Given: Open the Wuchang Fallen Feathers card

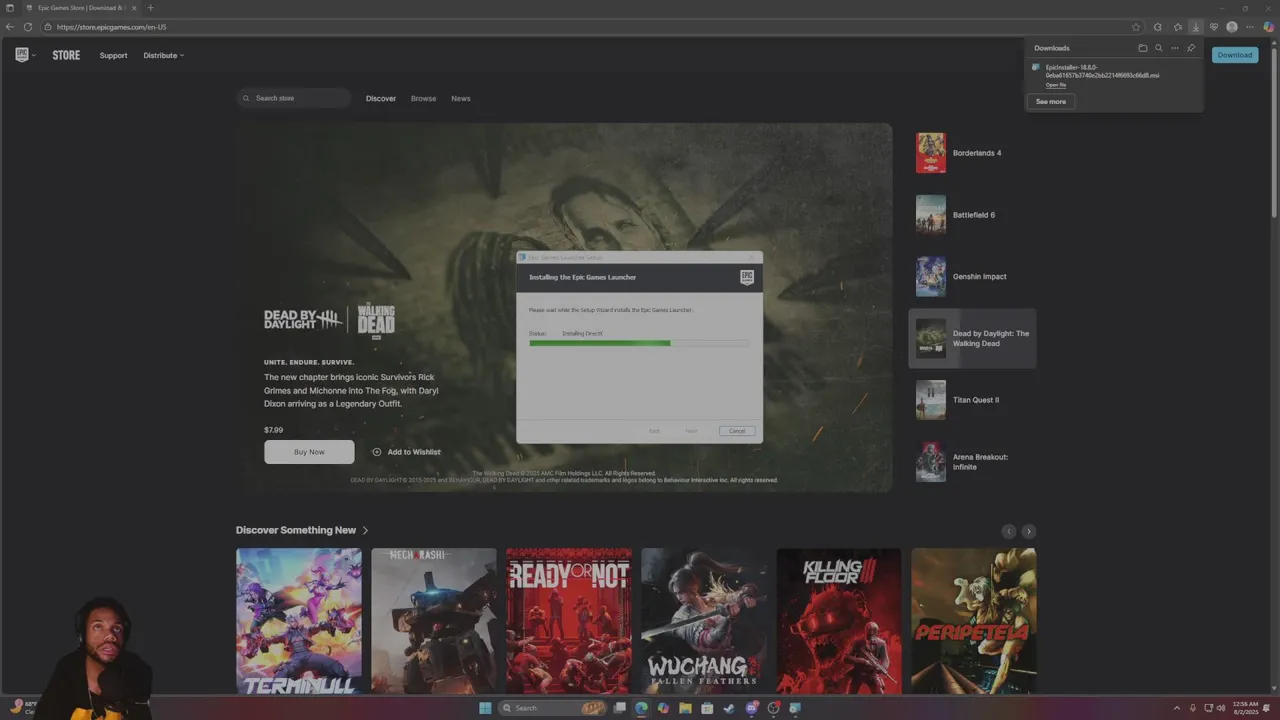Looking at the screenshot, I should (x=704, y=621).
